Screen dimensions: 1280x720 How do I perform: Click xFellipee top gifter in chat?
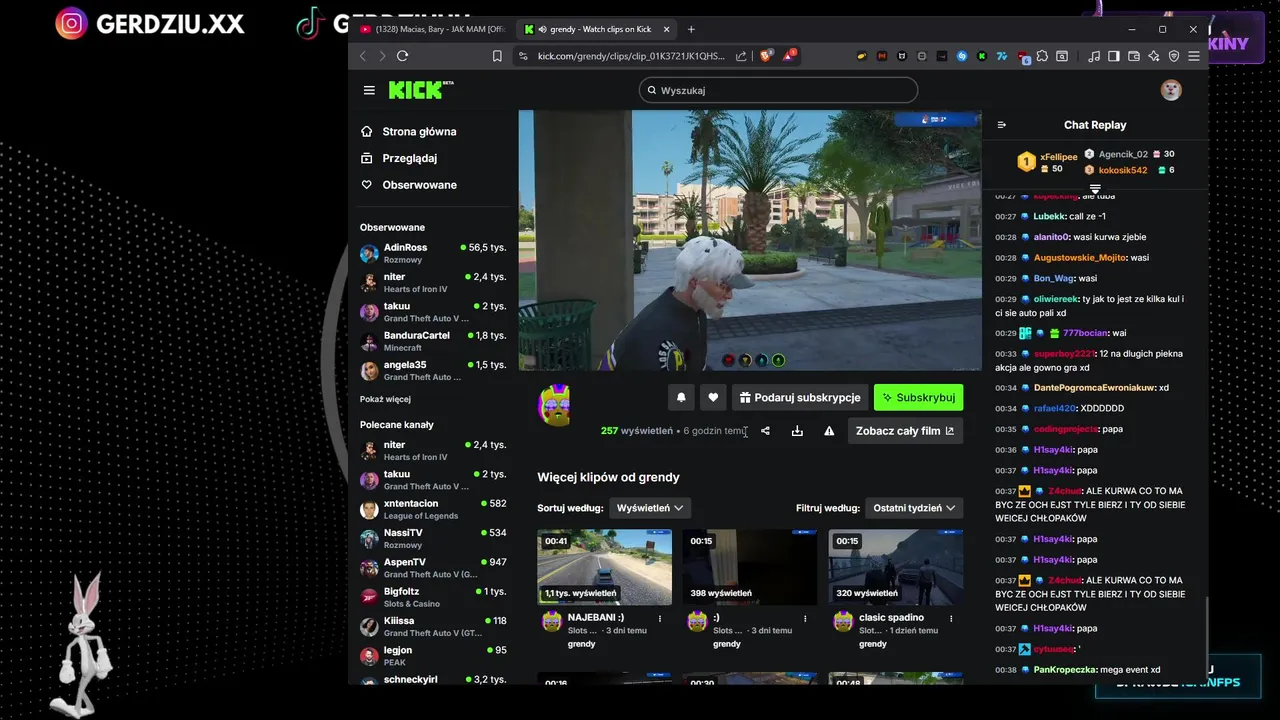click(1059, 157)
